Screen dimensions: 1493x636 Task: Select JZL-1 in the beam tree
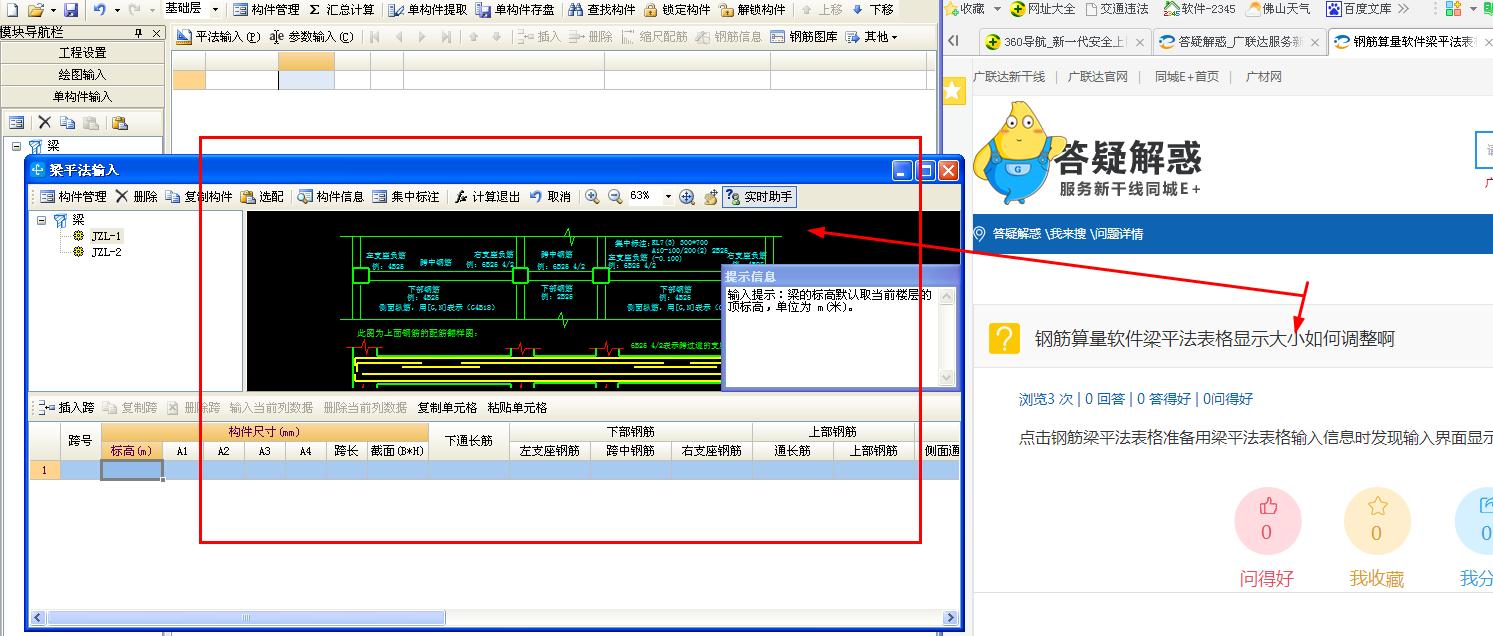point(106,236)
